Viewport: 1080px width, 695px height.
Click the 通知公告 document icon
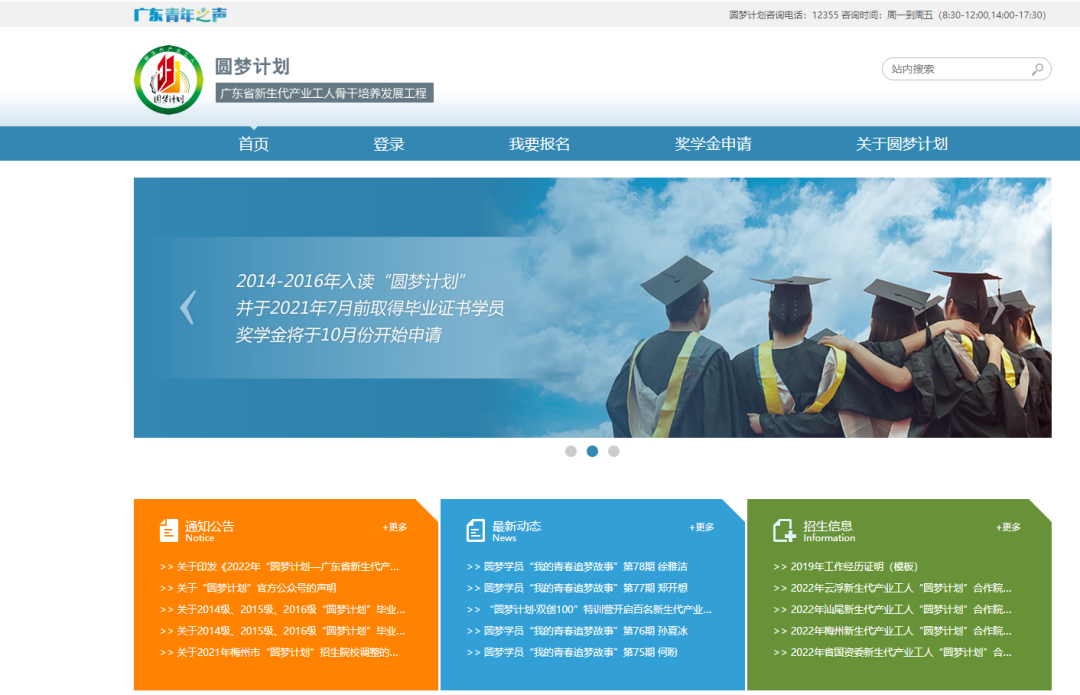pos(169,531)
